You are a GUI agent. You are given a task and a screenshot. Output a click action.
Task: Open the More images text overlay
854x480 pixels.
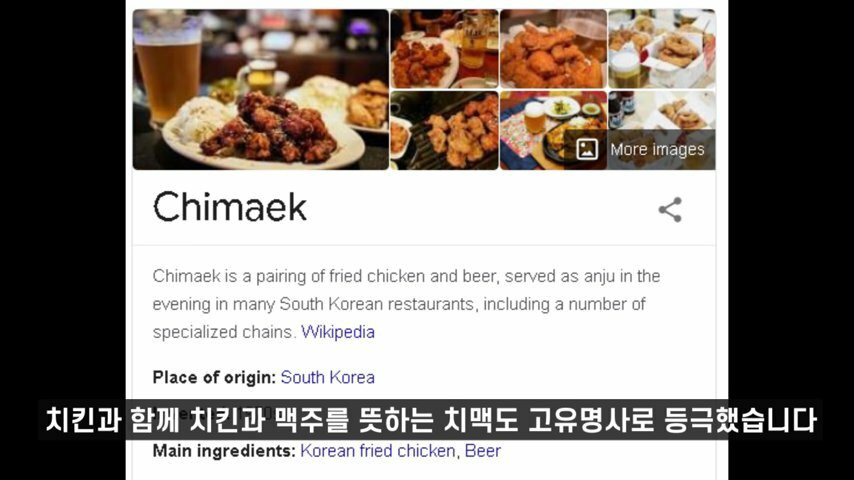click(x=657, y=149)
